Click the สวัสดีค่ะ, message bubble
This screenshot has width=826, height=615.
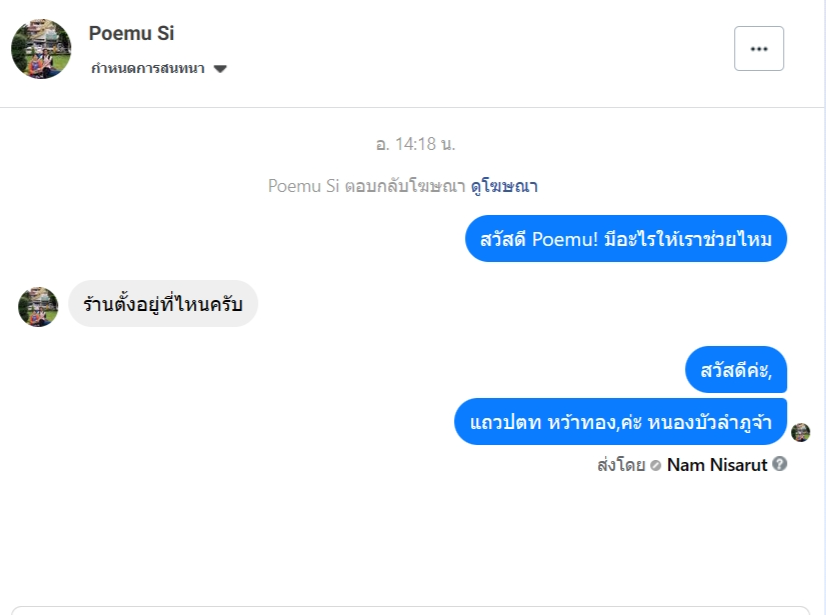pos(736,370)
